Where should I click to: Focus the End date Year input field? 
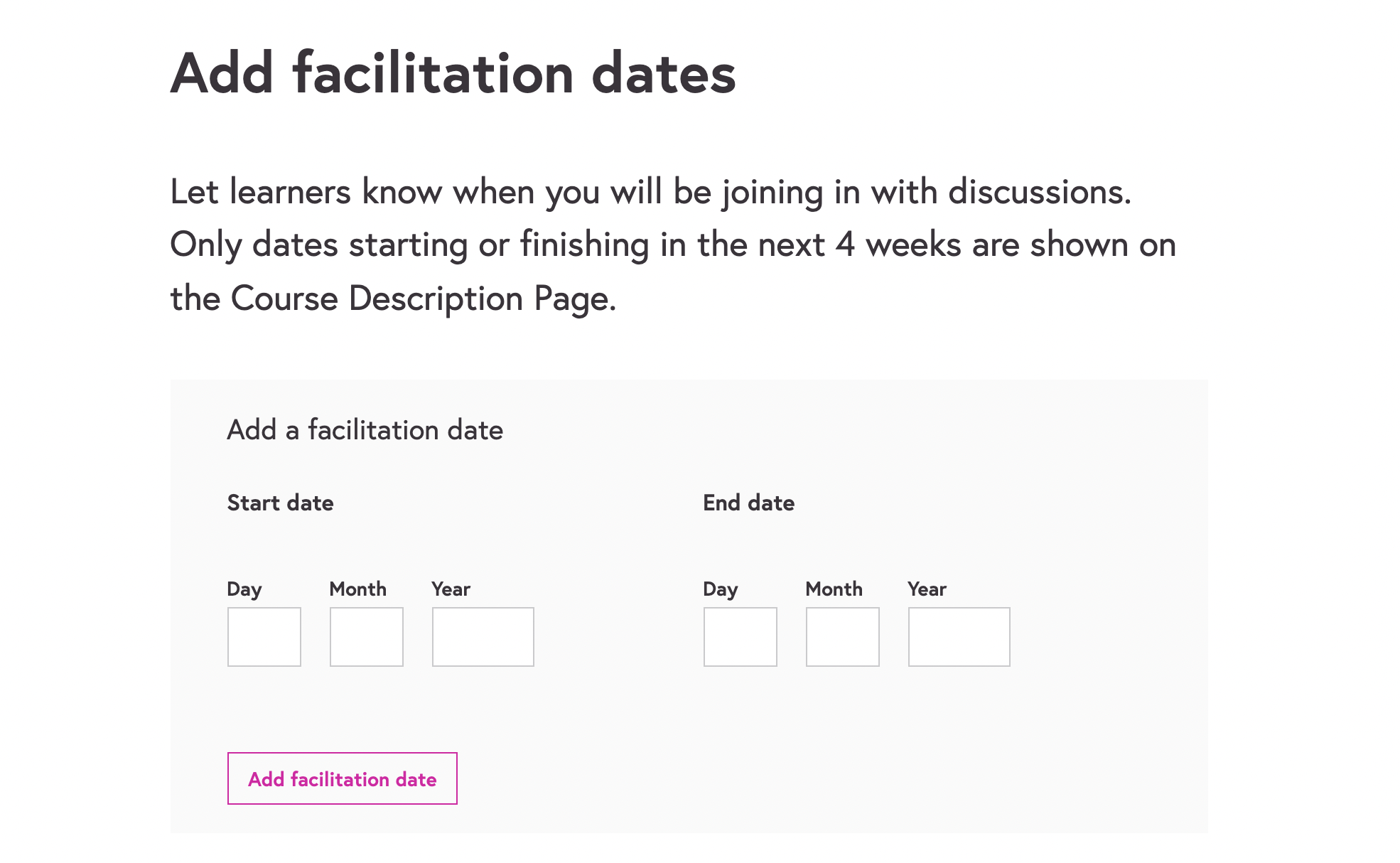pos(959,636)
